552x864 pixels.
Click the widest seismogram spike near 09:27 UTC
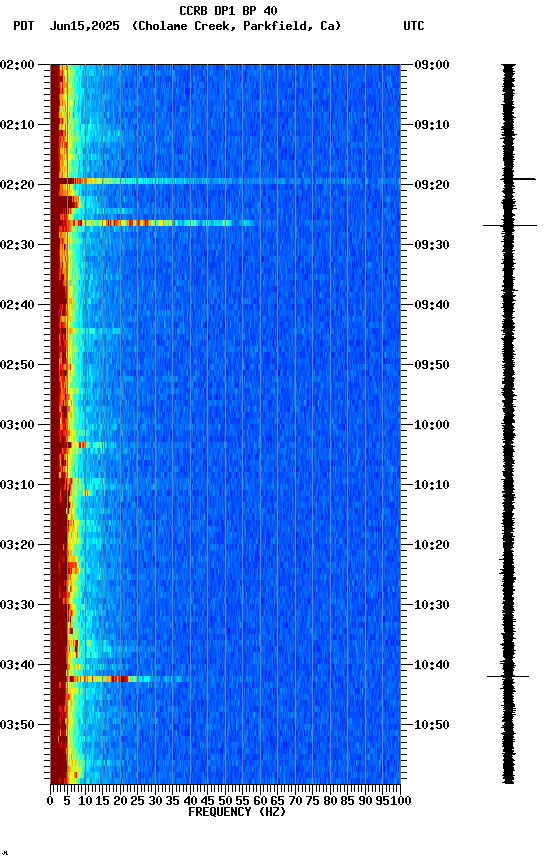coord(510,225)
